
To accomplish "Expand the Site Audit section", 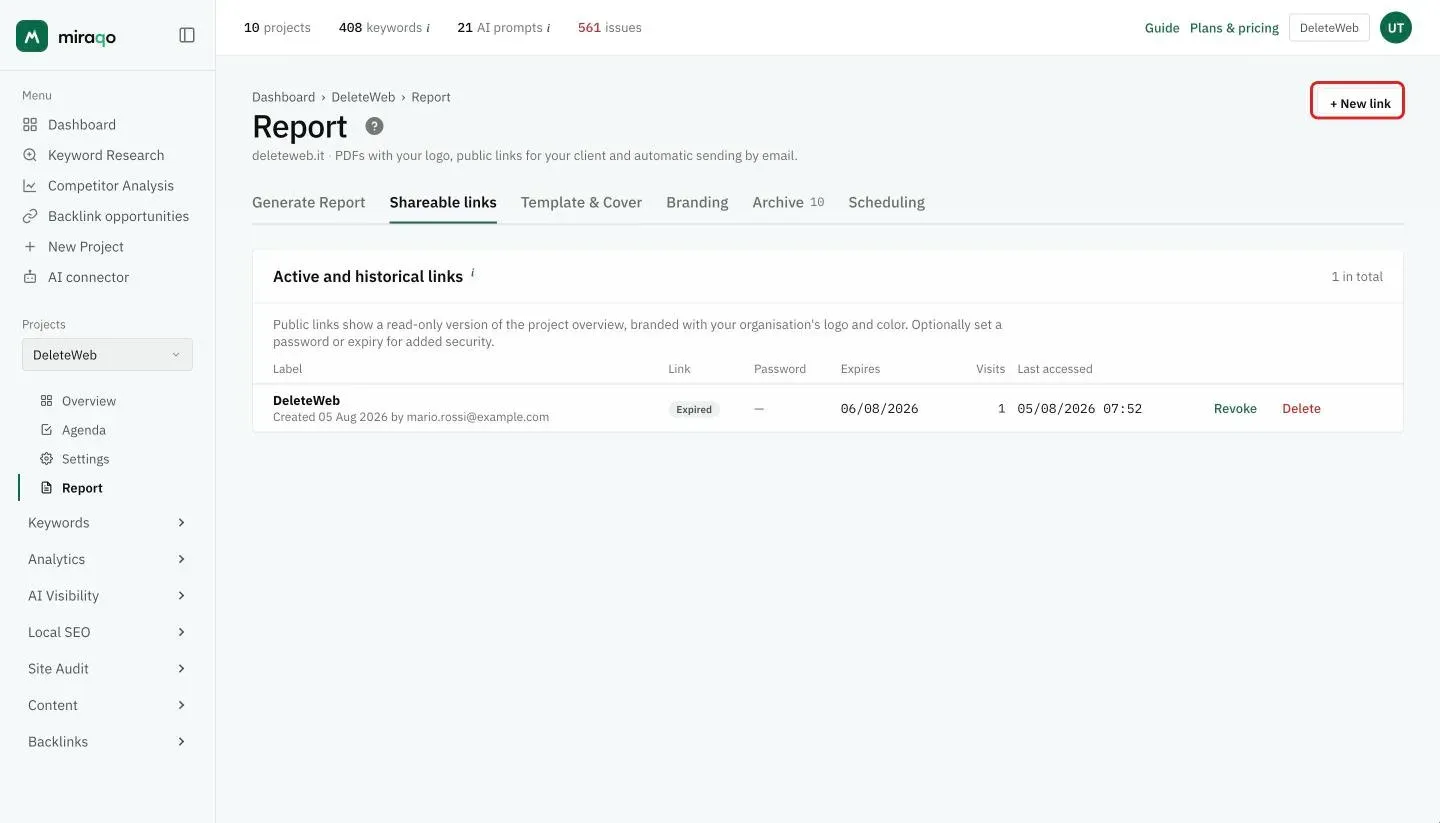I will (x=107, y=669).
